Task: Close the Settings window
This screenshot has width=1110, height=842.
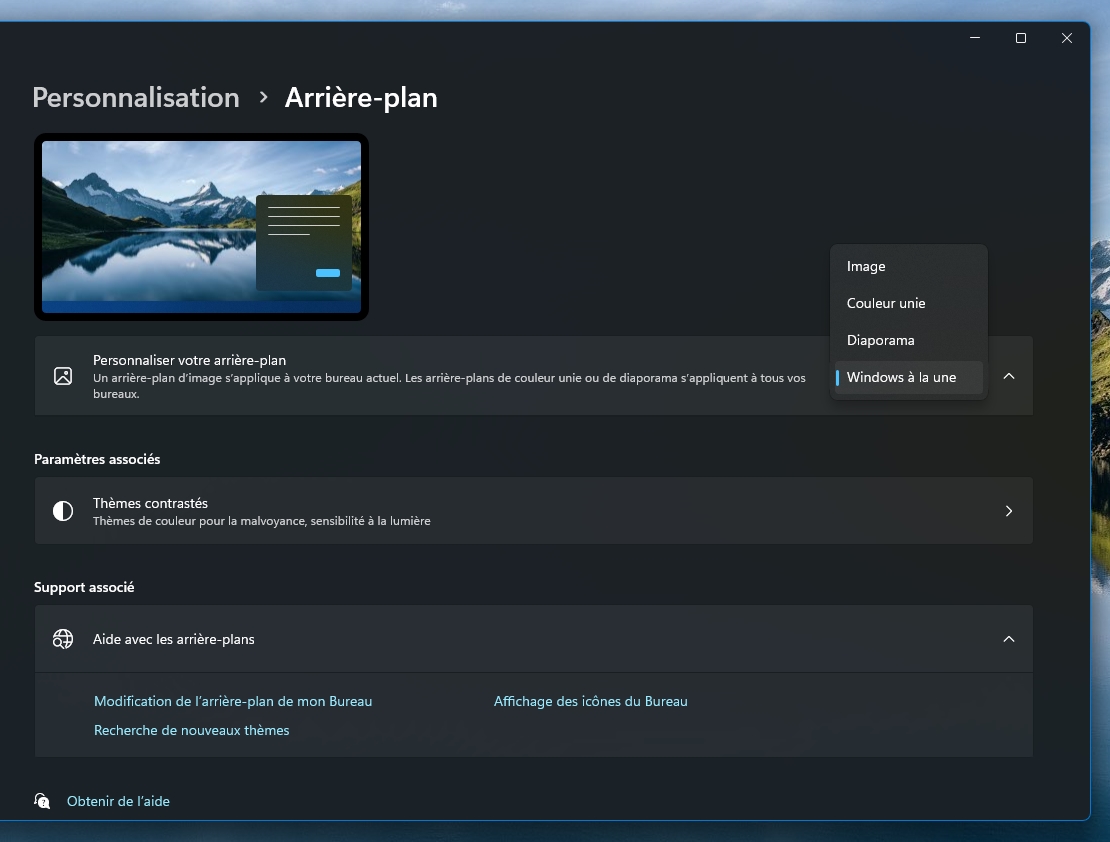Action: pyautogui.click(x=1067, y=38)
